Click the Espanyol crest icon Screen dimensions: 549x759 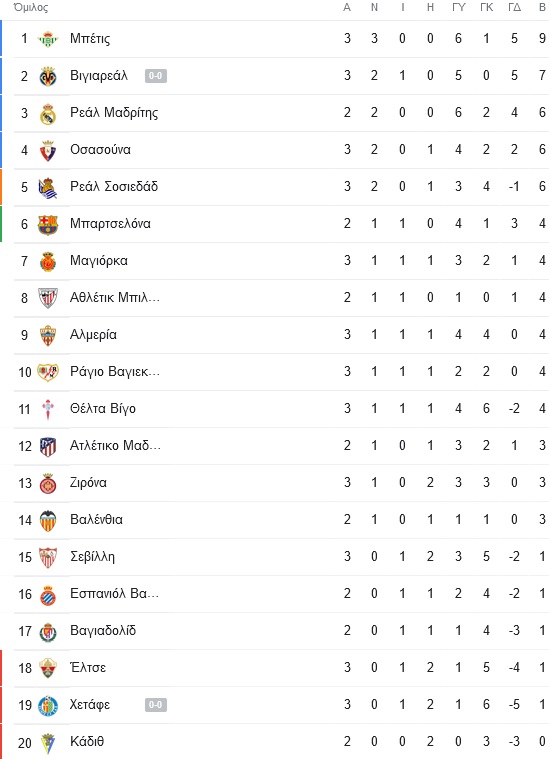click(47, 594)
